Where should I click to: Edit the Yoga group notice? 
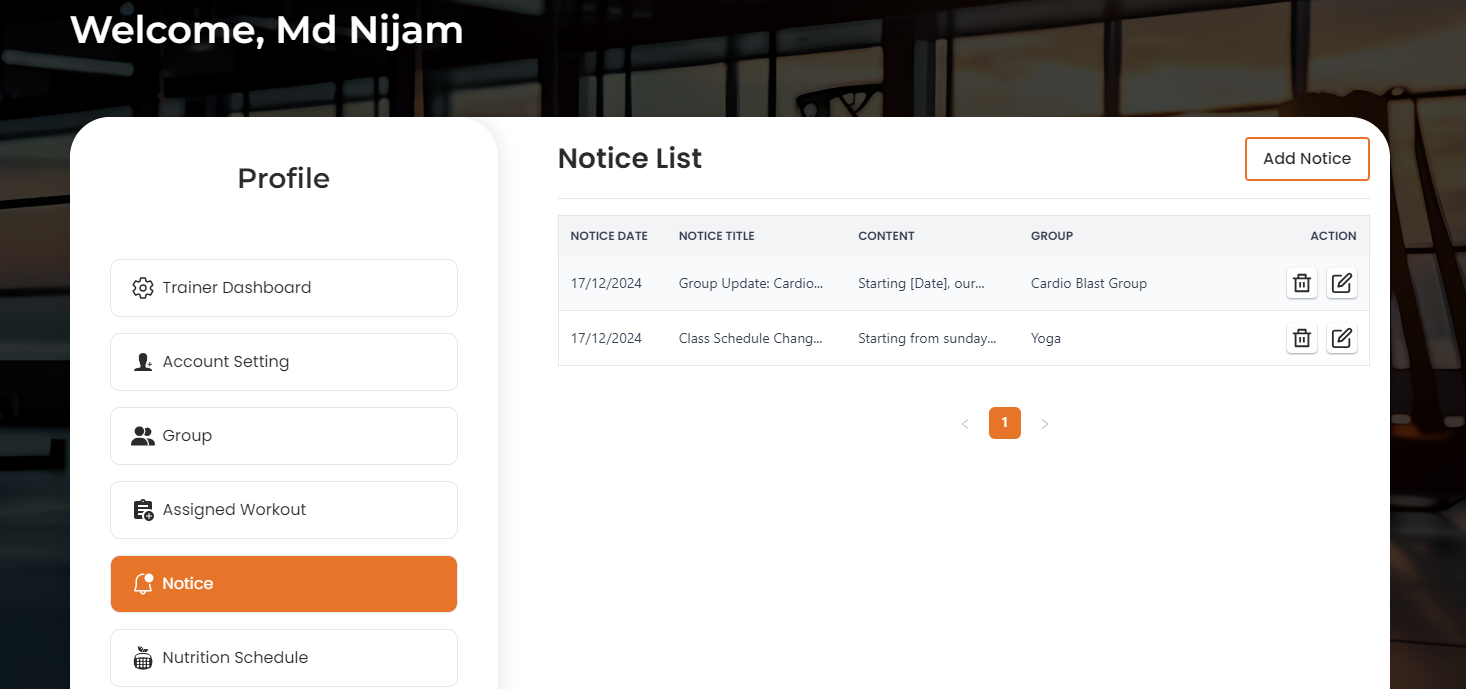pos(1342,338)
